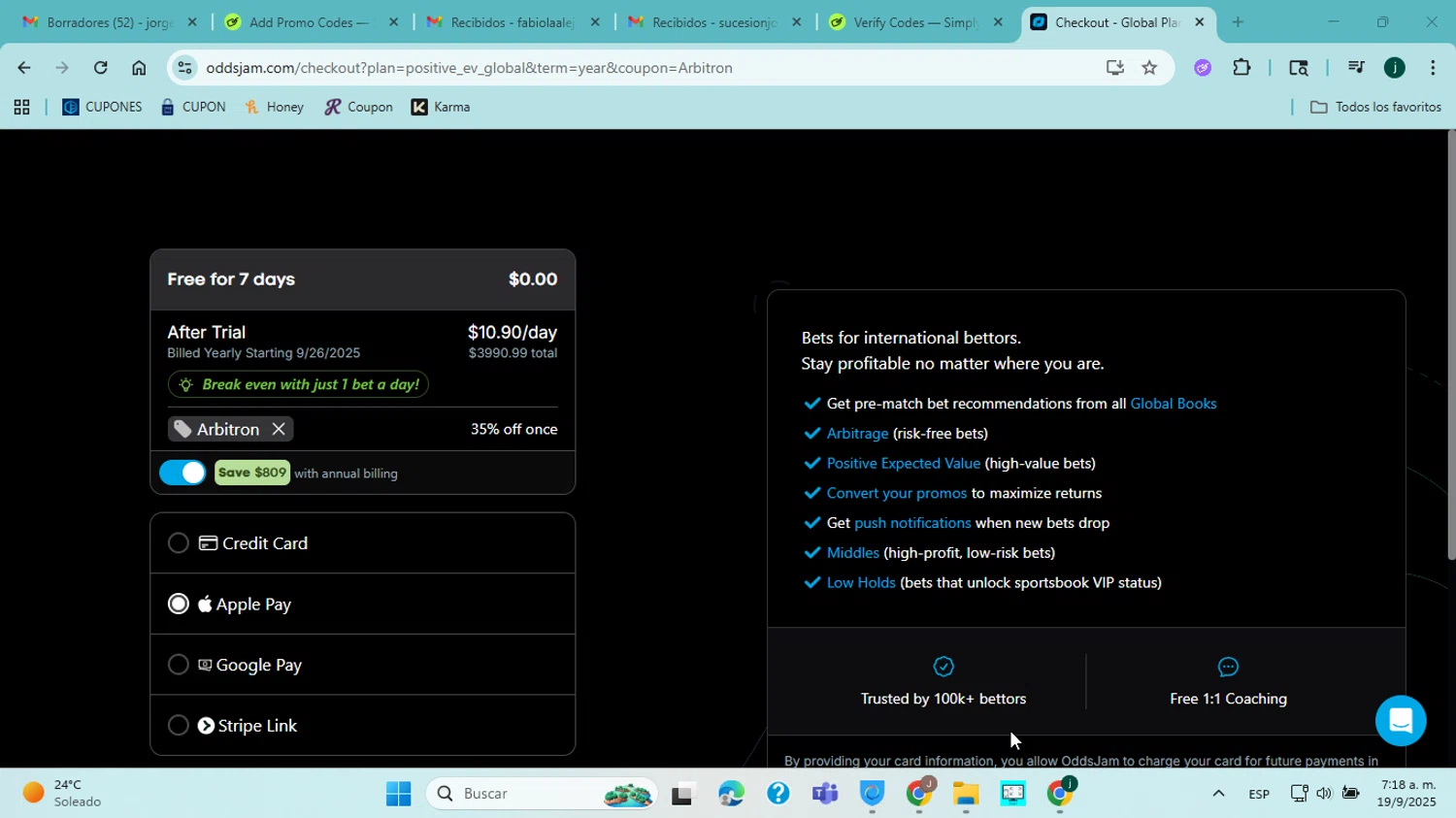Select the Apple Pay radio button
The image size is (1456, 818).
179,604
